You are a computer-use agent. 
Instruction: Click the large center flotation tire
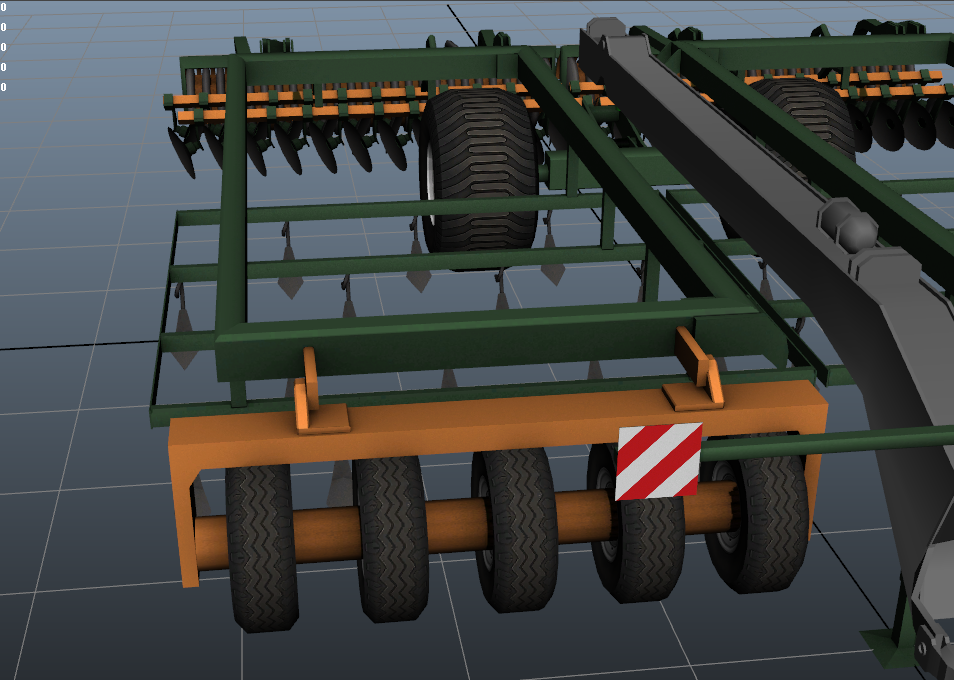[x=479, y=172]
